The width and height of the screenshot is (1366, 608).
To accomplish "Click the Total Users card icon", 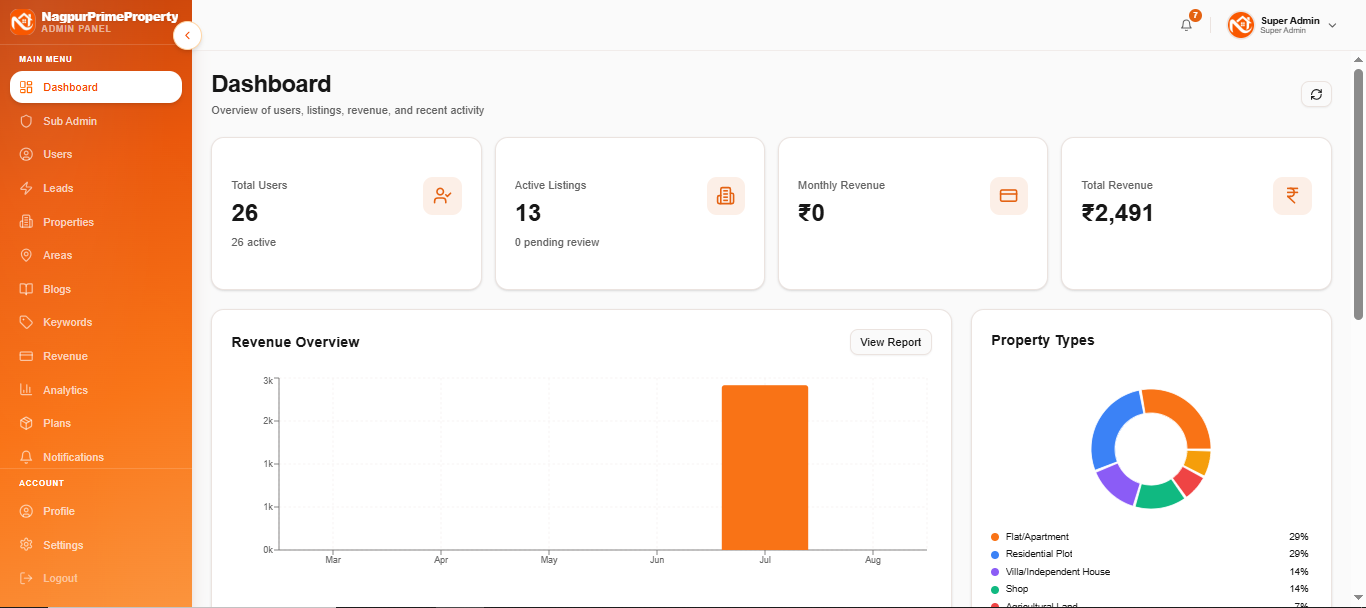I will [x=442, y=196].
